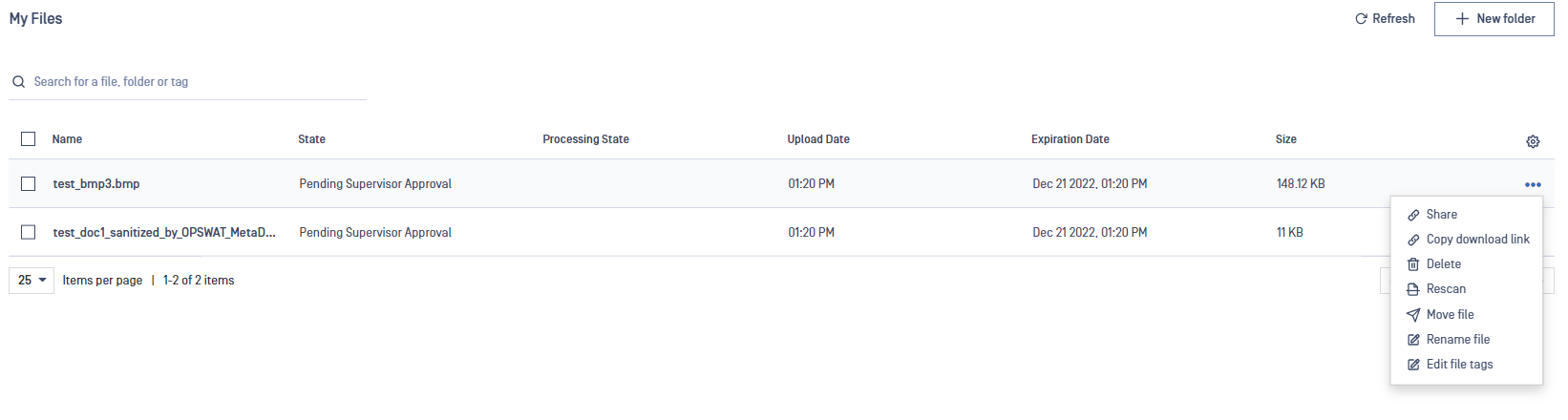Sort by the Name column header

tap(67, 139)
